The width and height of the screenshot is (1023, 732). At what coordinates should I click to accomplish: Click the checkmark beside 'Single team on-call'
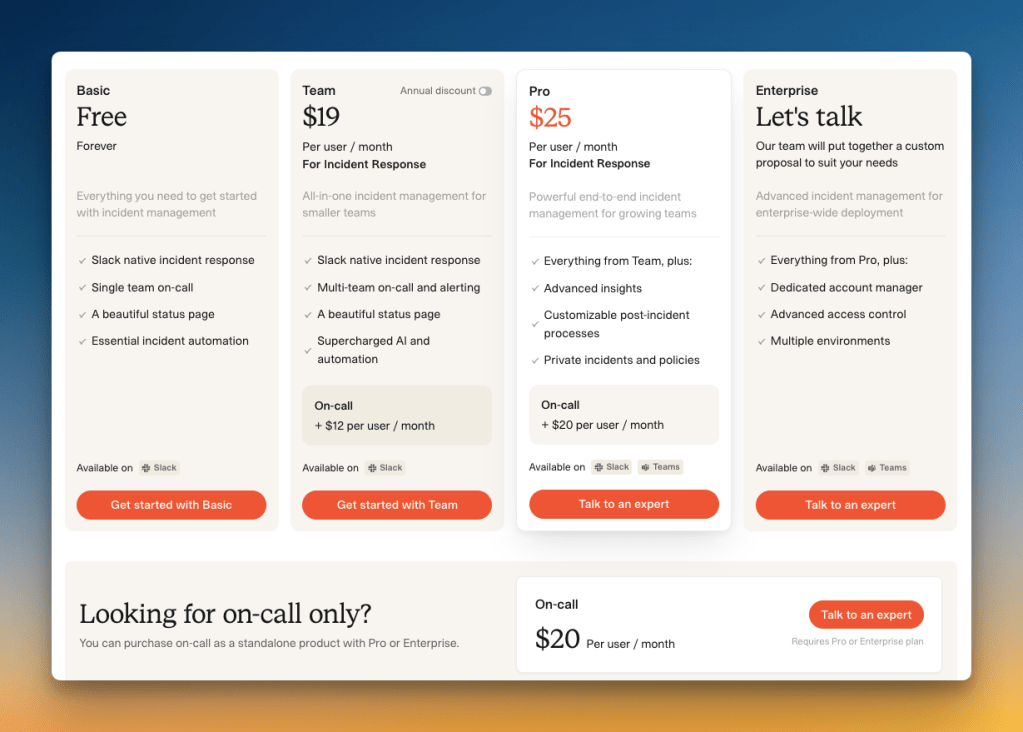82,287
